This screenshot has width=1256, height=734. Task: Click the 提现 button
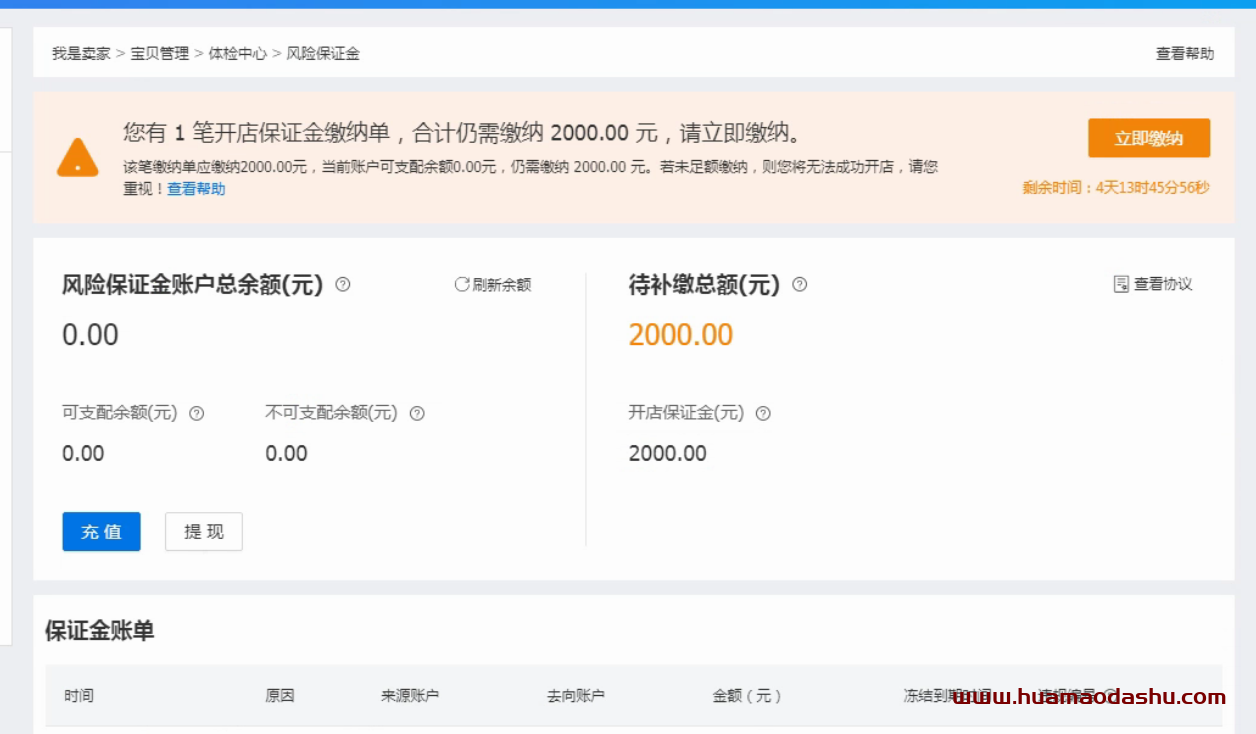click(x=204, y=532)
